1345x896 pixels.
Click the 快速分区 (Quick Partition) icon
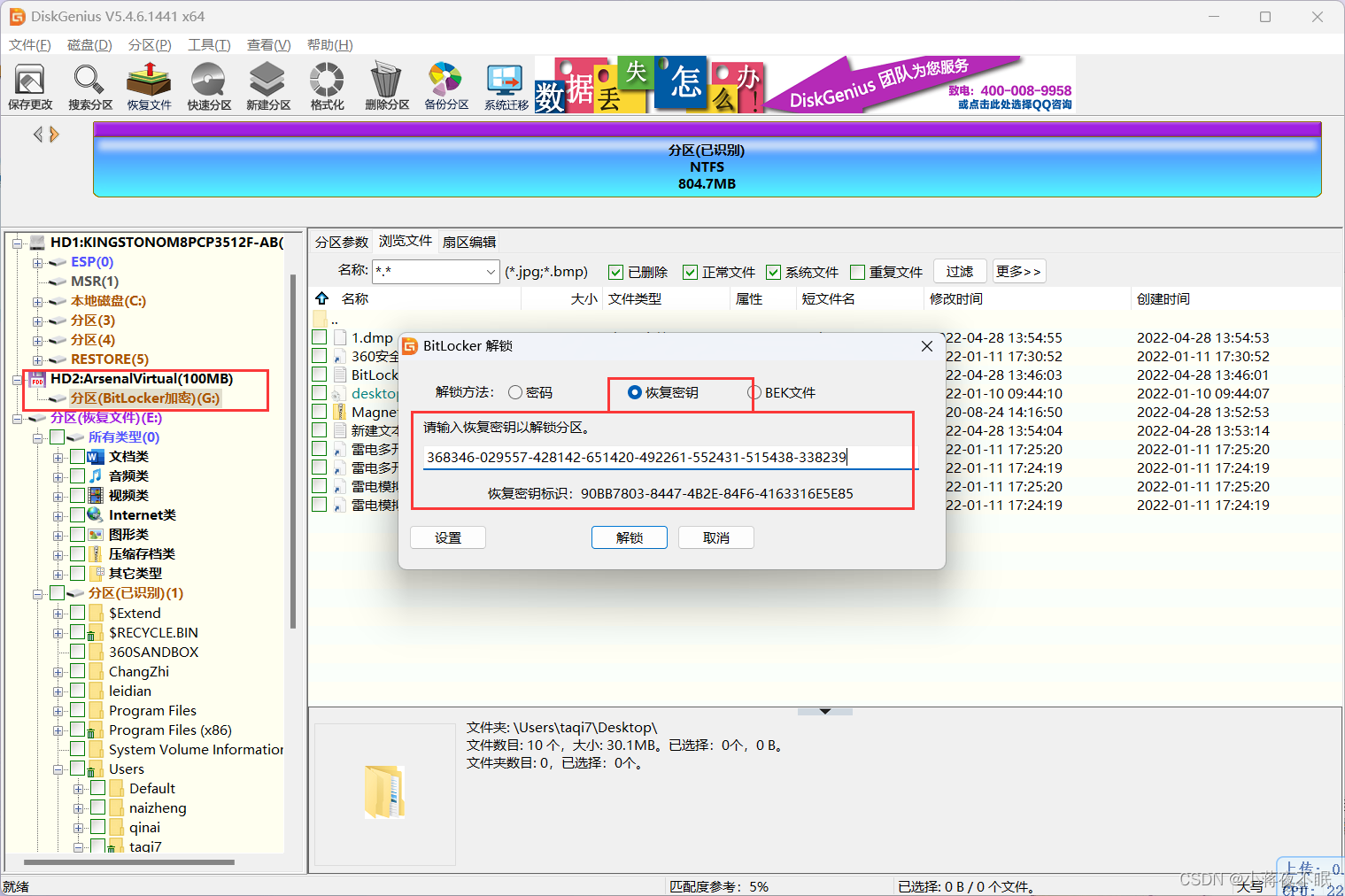(x=207, y=86)
